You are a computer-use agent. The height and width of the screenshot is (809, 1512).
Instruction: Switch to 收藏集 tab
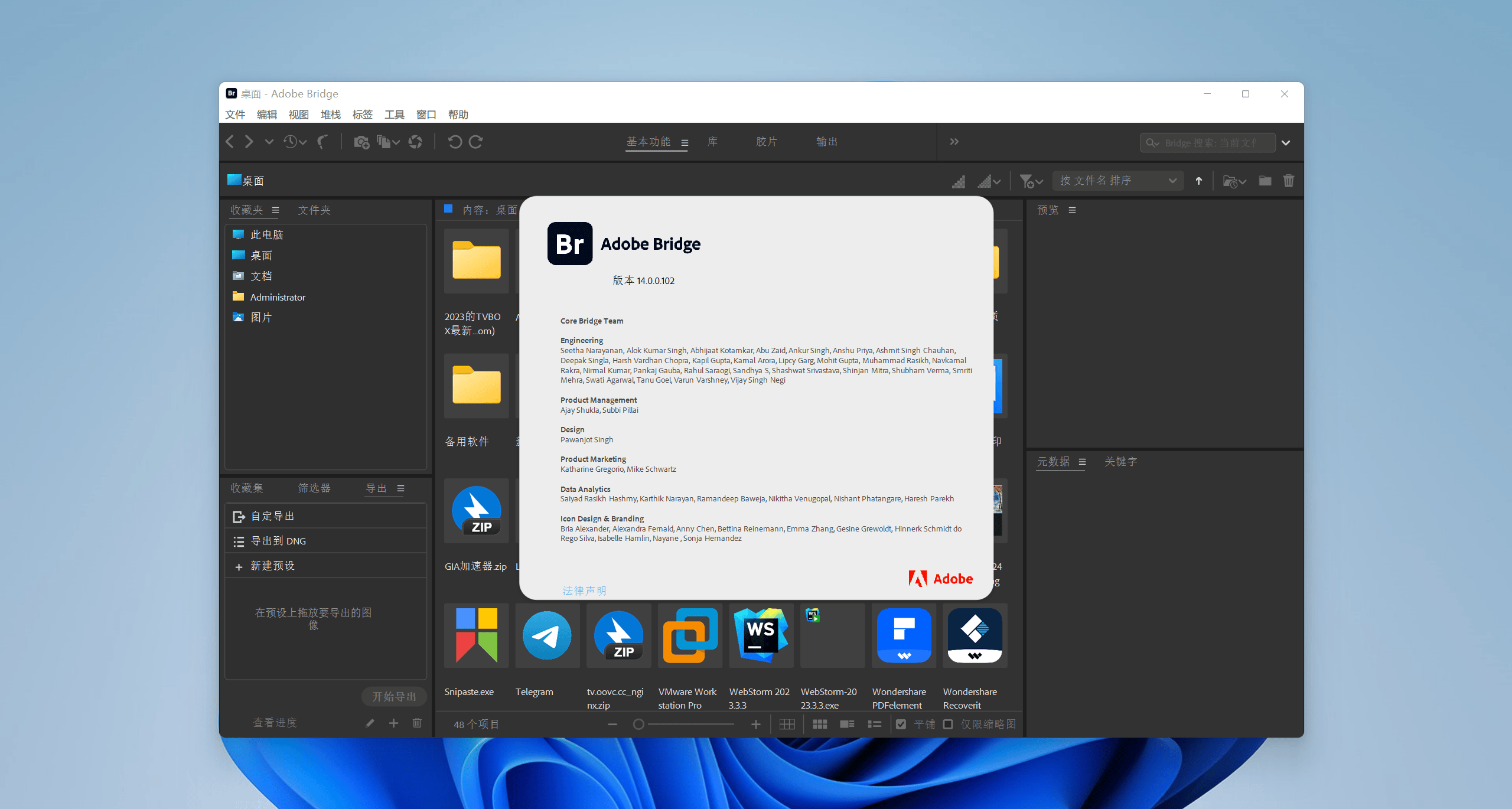pos(247,488)
